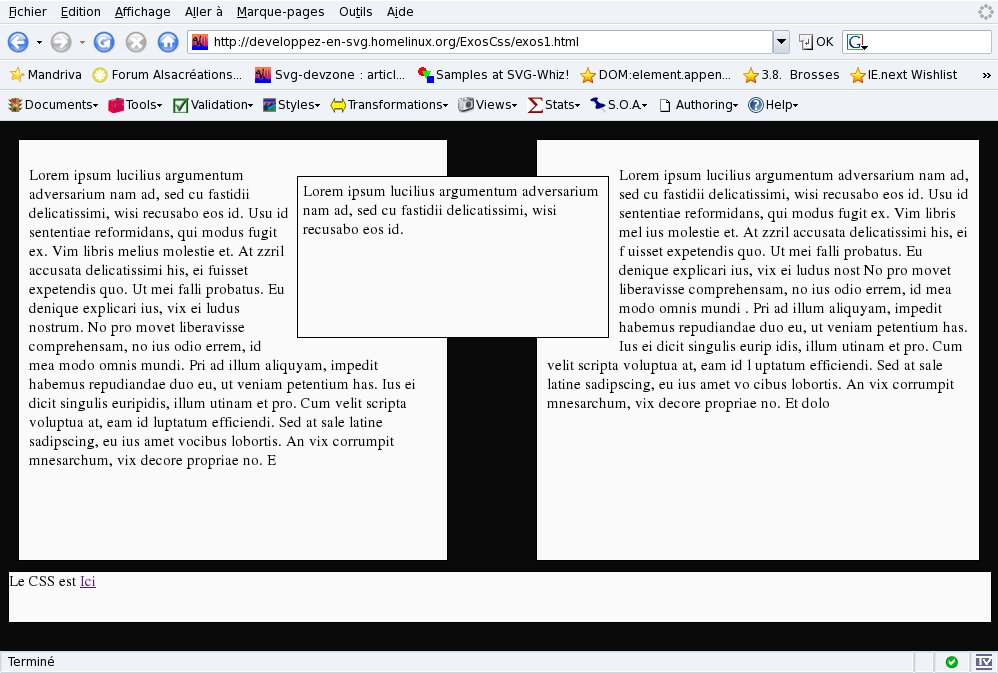Open the Views dropdown
The height and width of the screenshot is (673, 998).
click(514, 106)
